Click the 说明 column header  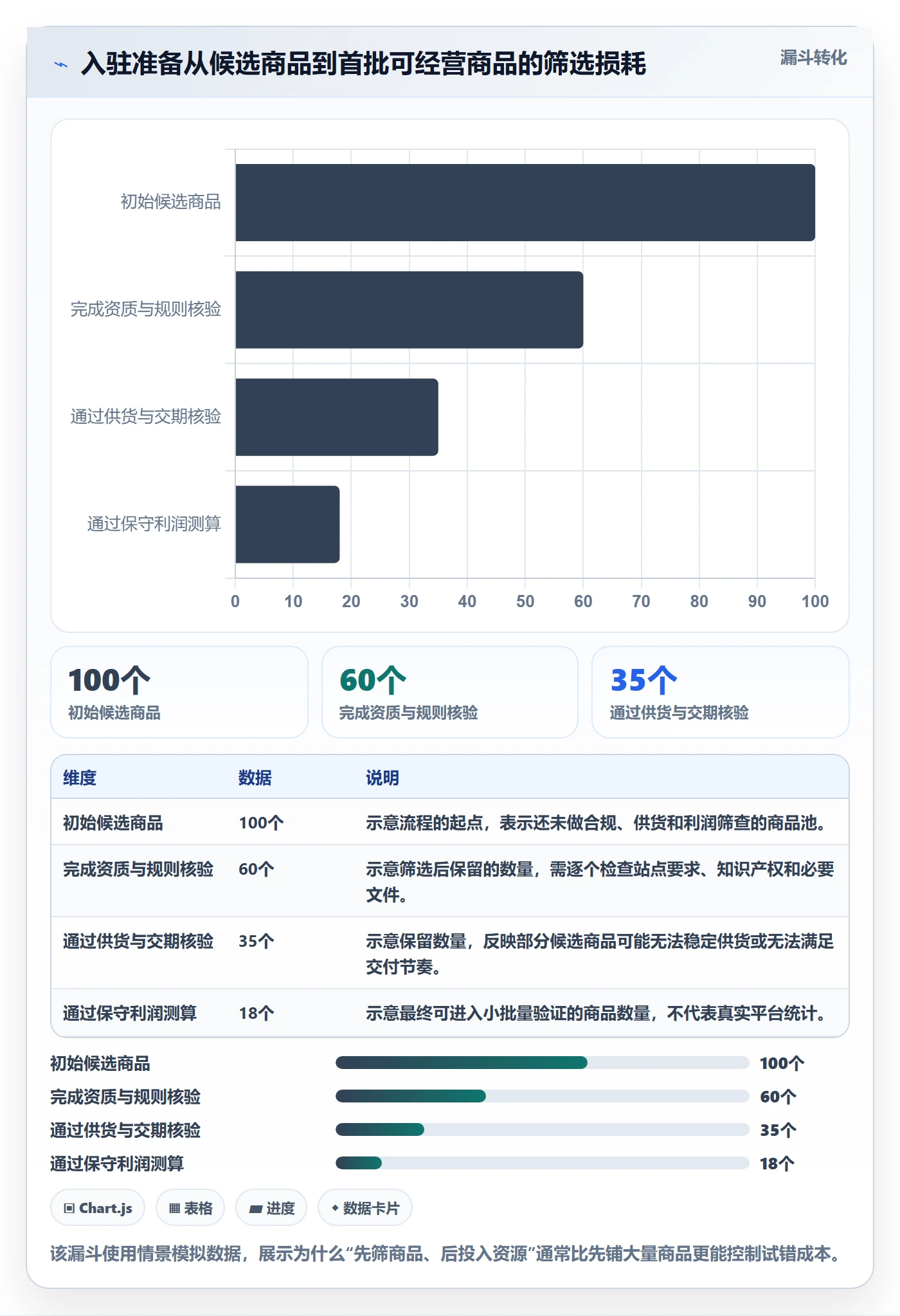pos(382,778)
